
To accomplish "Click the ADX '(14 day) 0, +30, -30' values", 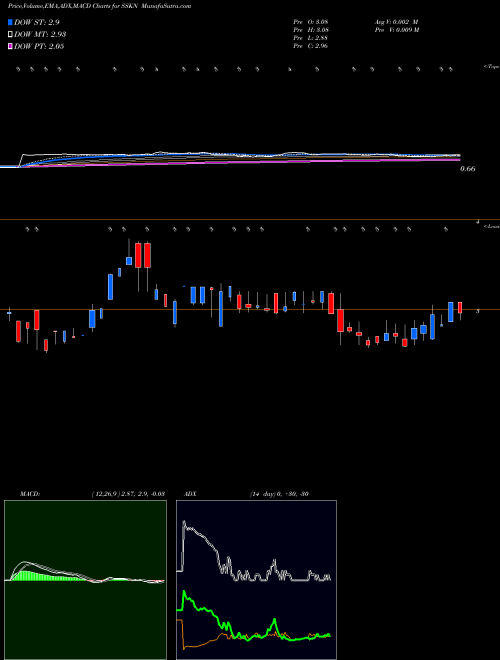I will click(279, 494).
